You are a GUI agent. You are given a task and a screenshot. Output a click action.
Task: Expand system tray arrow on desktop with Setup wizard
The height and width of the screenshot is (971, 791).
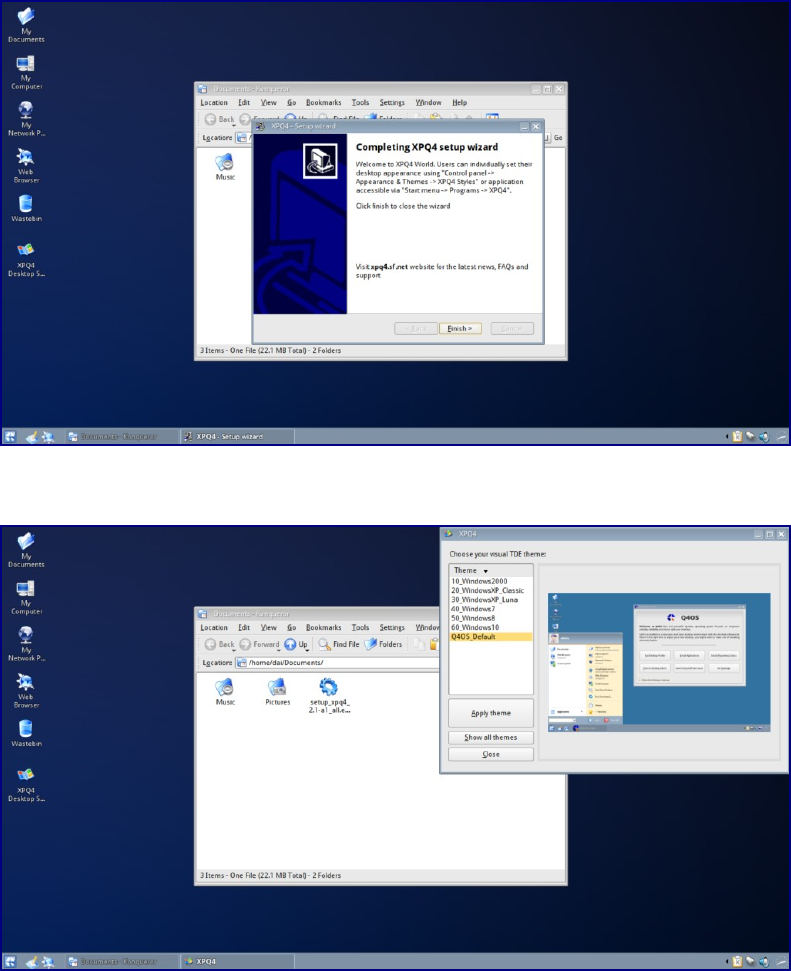(x=727, y=437)
